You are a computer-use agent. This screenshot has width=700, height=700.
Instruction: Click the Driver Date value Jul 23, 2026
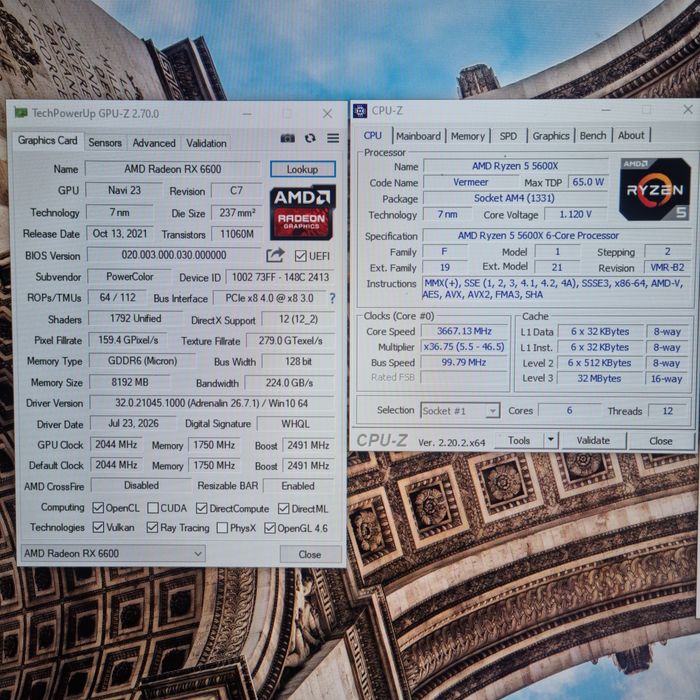pos(133,423)
